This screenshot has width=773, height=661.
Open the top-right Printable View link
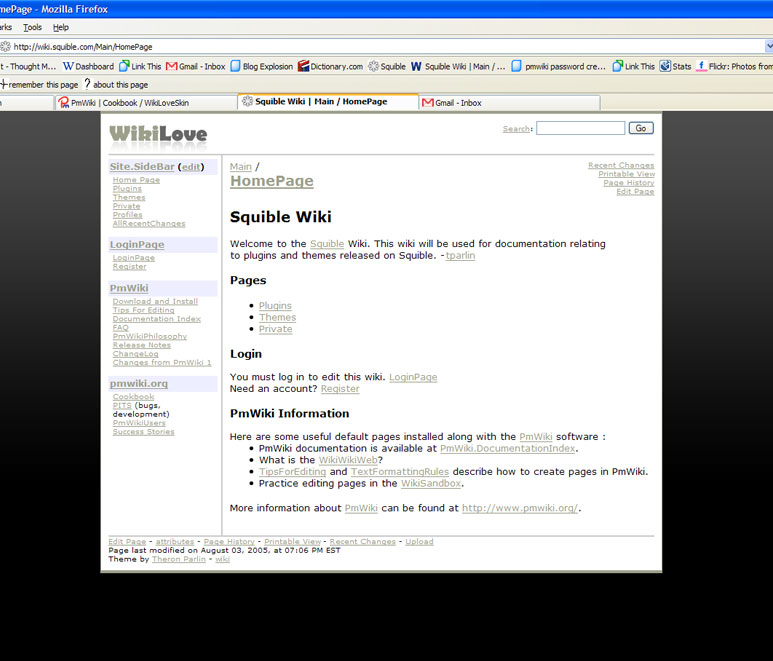pyautogui.click(x=627, y=174)
